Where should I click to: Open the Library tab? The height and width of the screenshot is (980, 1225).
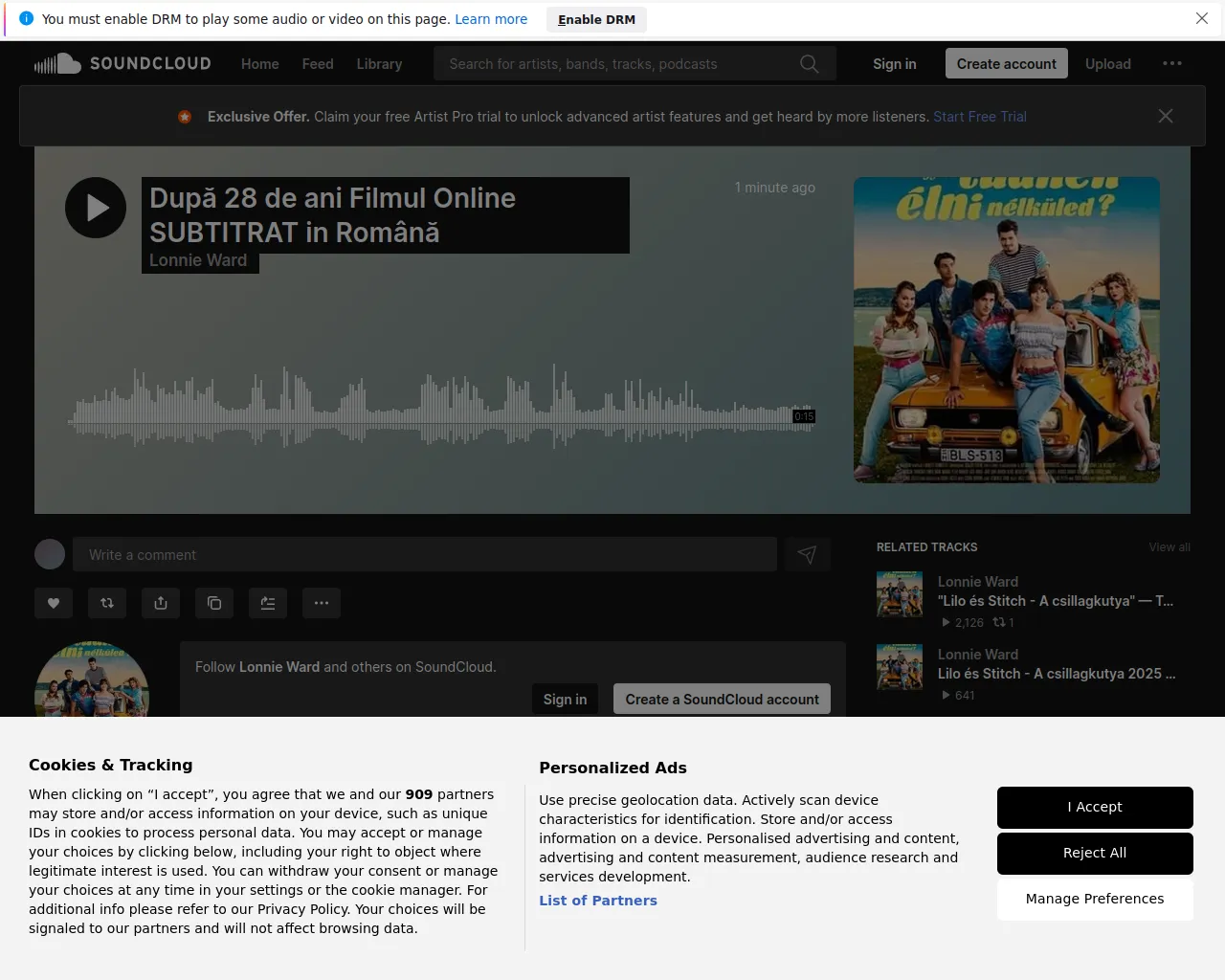pyautogui.click(x=379, y=64)
